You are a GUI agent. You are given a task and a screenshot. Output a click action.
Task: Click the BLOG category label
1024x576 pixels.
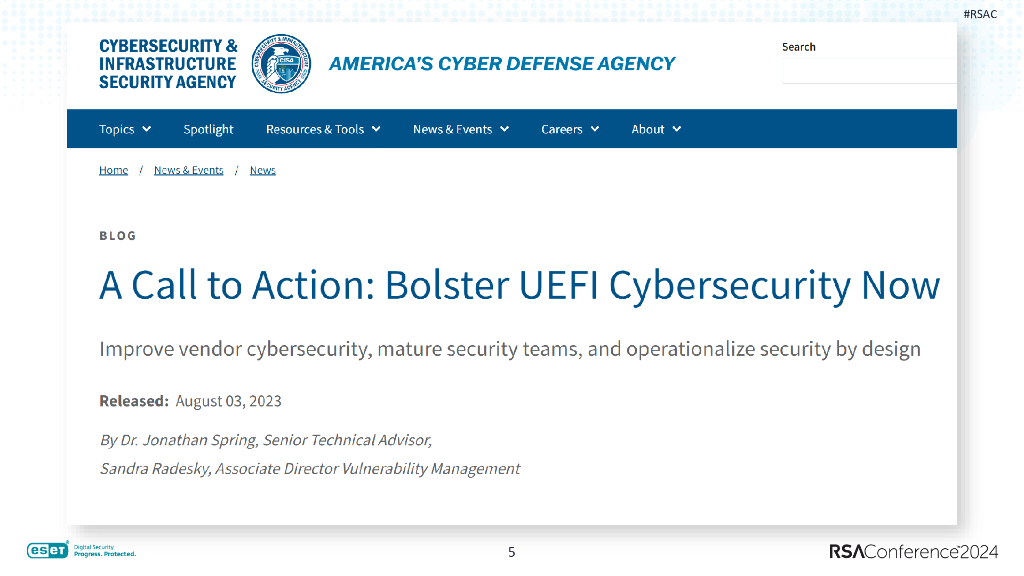(x=117, y=236)
